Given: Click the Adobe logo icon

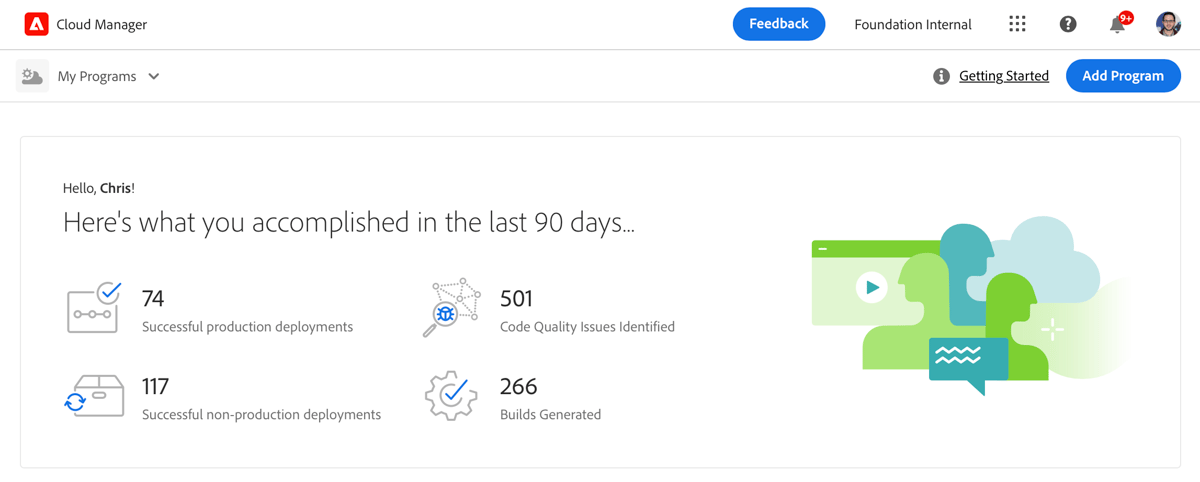Looking at the screenshot, I should click(36, 24).
